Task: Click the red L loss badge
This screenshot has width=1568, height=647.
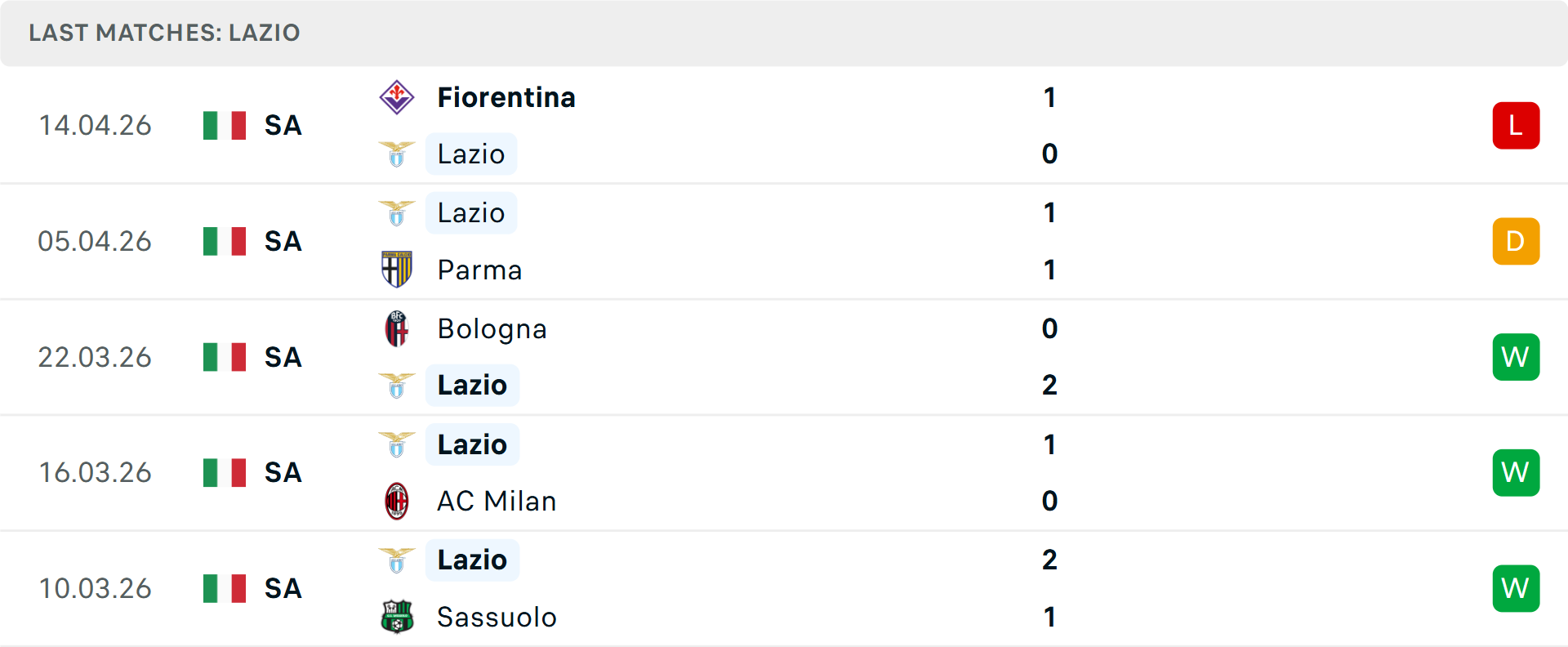Action: [x=1516, y=126]
